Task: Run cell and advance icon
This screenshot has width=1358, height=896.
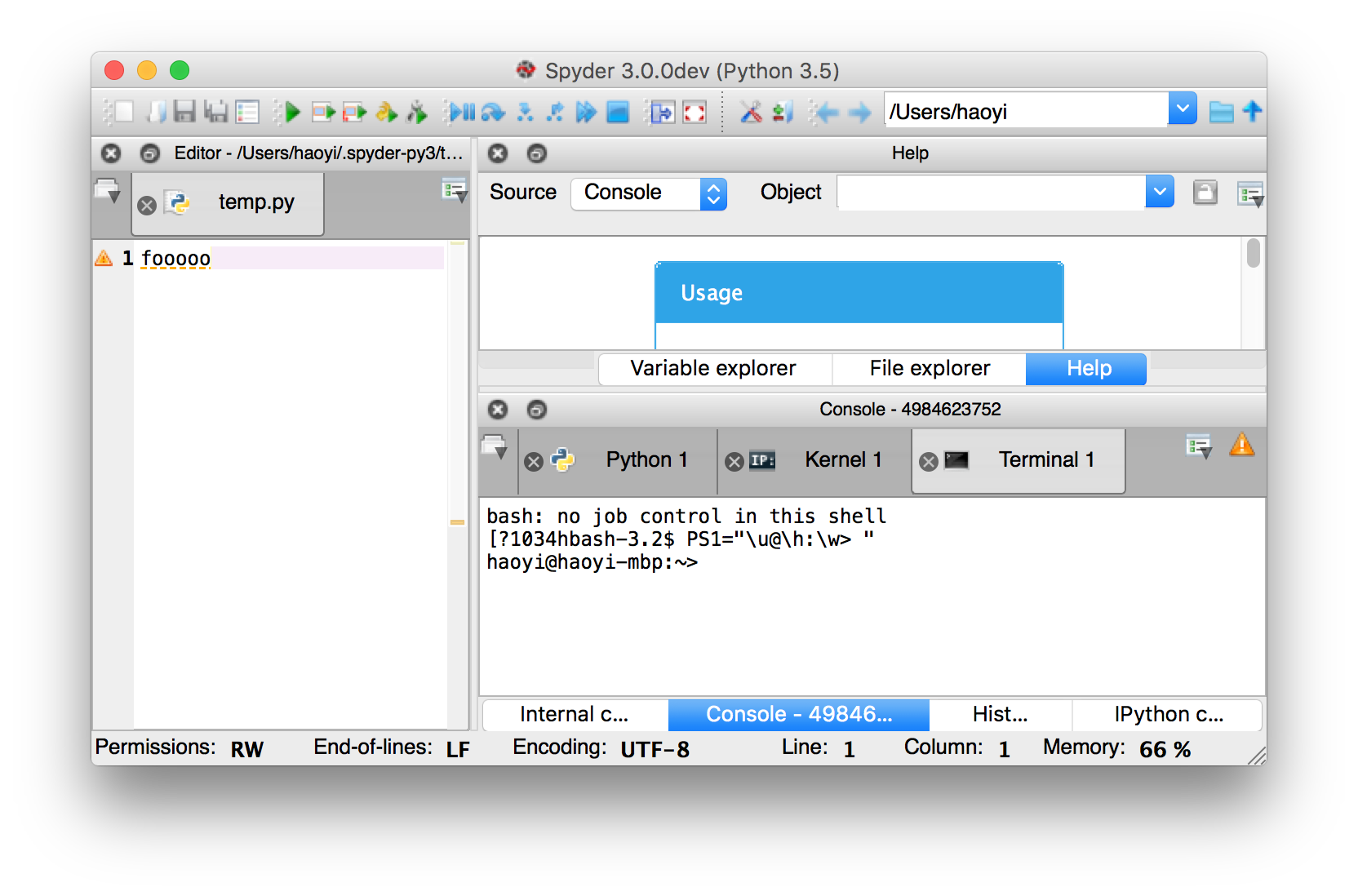Action: click(354, 112)
